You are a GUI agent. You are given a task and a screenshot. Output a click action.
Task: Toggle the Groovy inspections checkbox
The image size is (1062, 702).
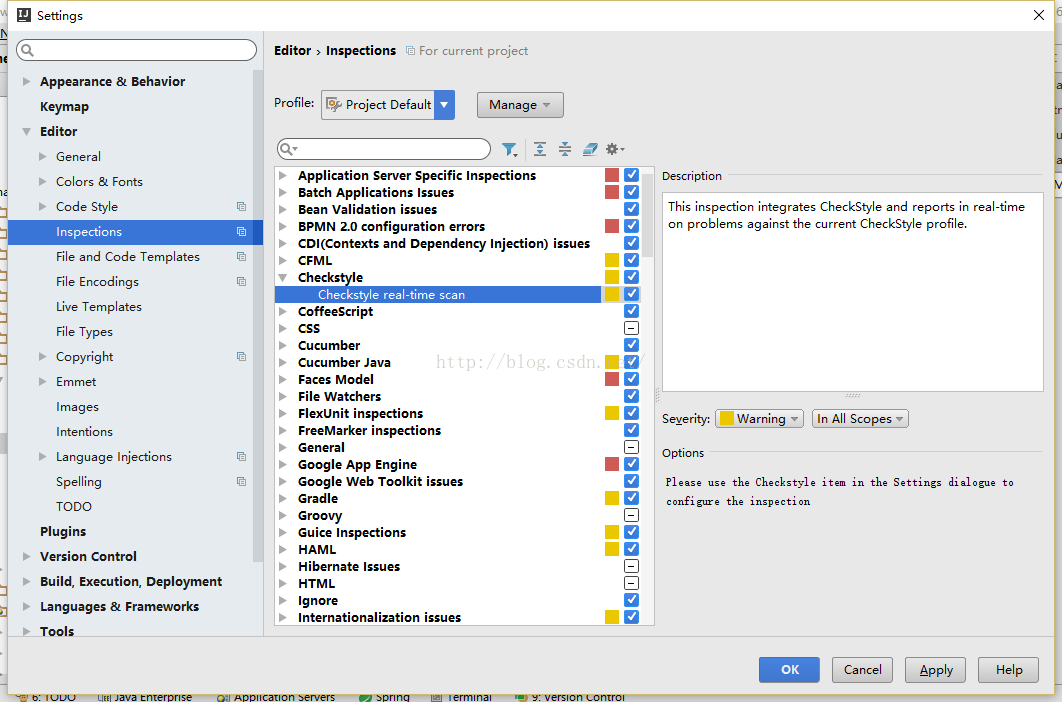[x=631, y=515]
